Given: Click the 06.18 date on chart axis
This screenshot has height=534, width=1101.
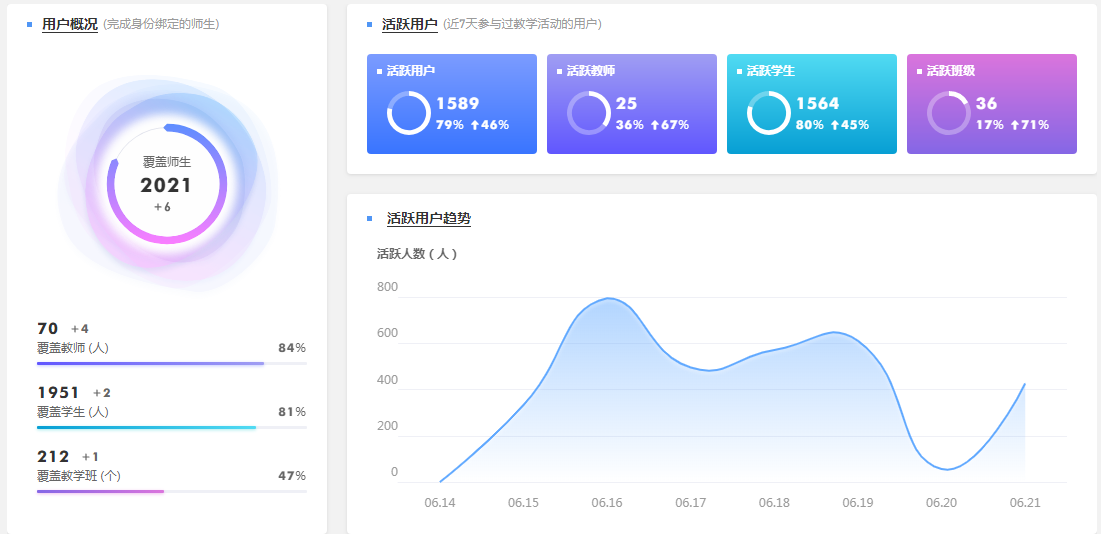Looking at the screenshot, I should click(774, 503).
